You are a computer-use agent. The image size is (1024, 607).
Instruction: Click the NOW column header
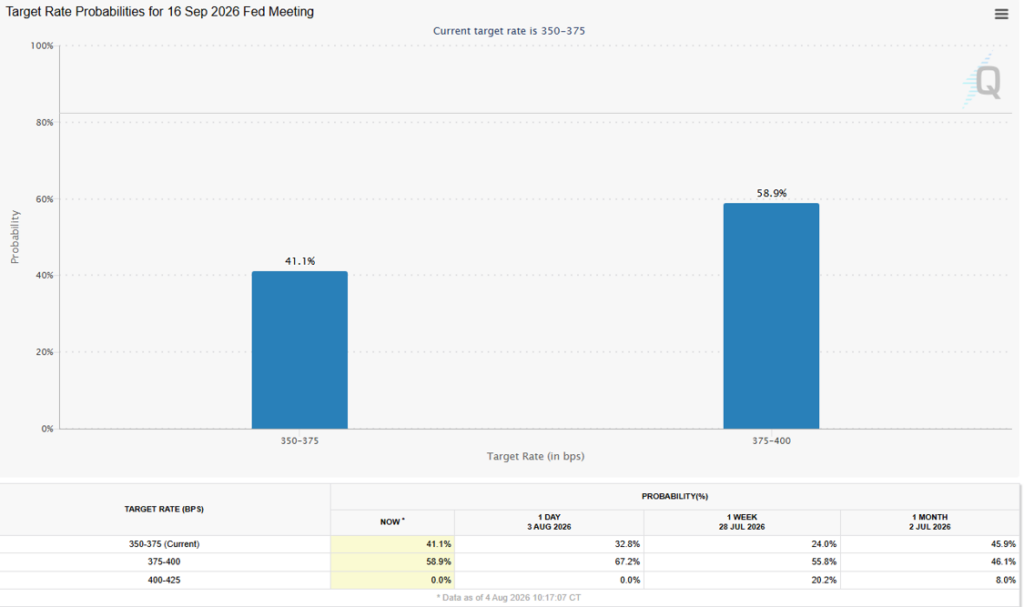coord(392,522)
